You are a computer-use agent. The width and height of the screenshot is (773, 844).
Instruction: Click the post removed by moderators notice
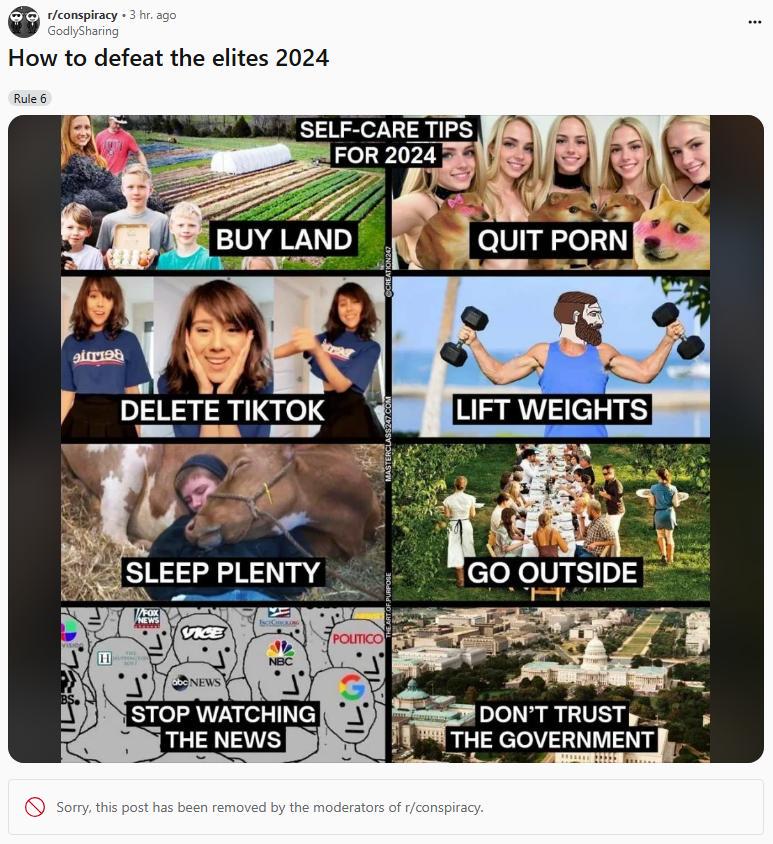pos(386,807)
